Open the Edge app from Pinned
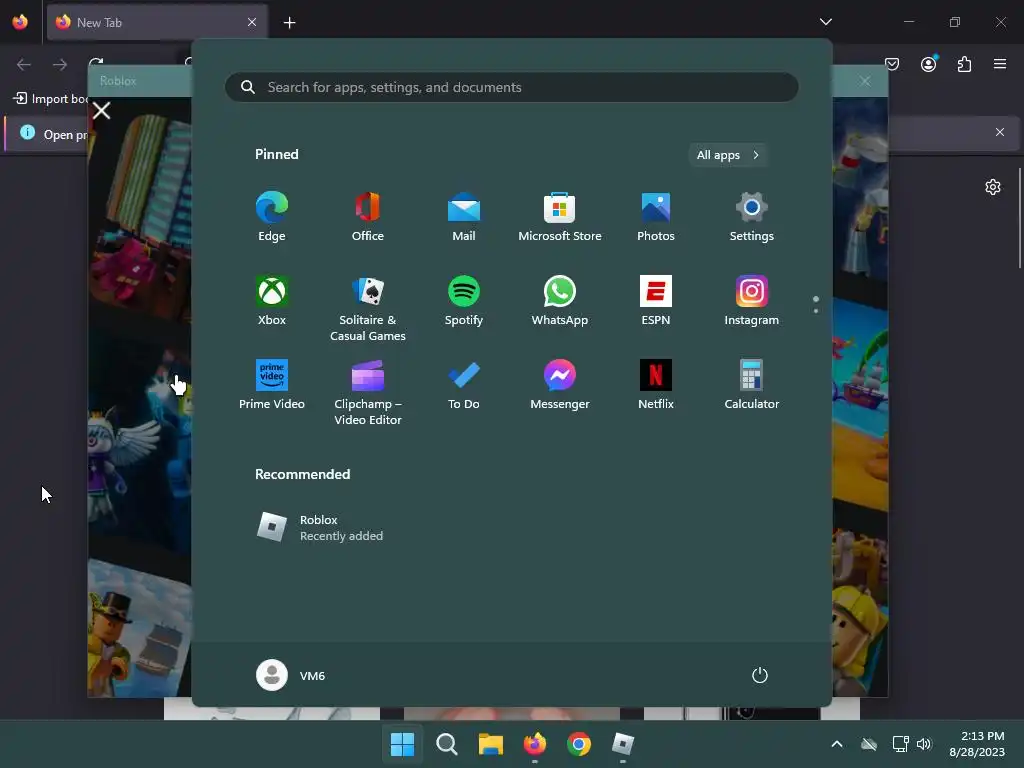Viewport: 1024px width, 768px height. pyautogui.click(x=272, y=217)
